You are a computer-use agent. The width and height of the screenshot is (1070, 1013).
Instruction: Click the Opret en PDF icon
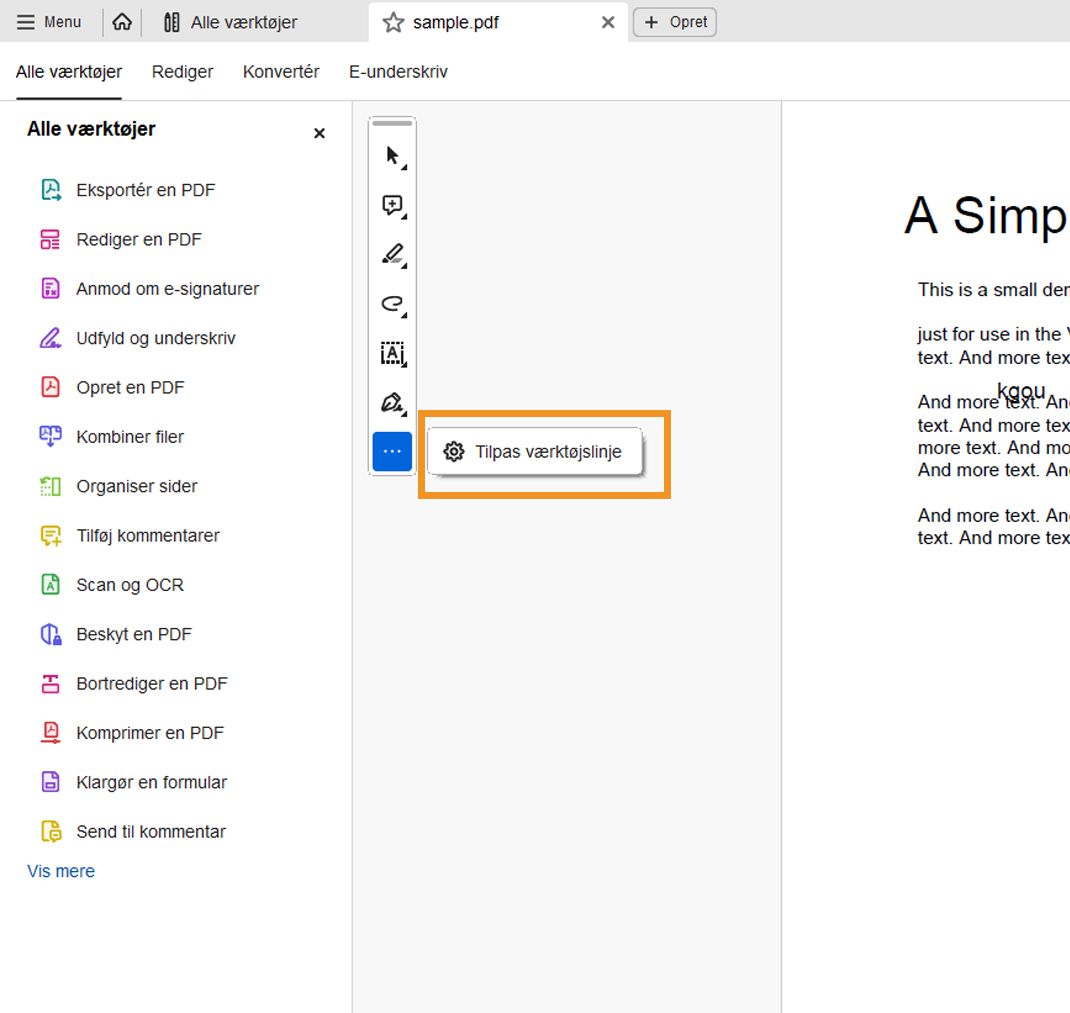[50, 387]
